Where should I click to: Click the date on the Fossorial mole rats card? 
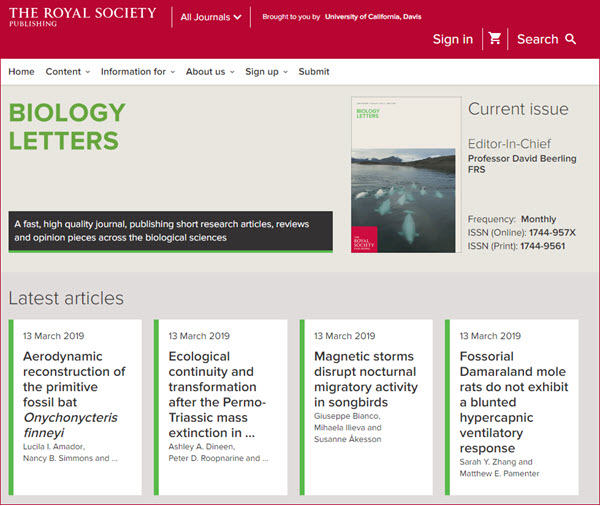click(490, 336)
